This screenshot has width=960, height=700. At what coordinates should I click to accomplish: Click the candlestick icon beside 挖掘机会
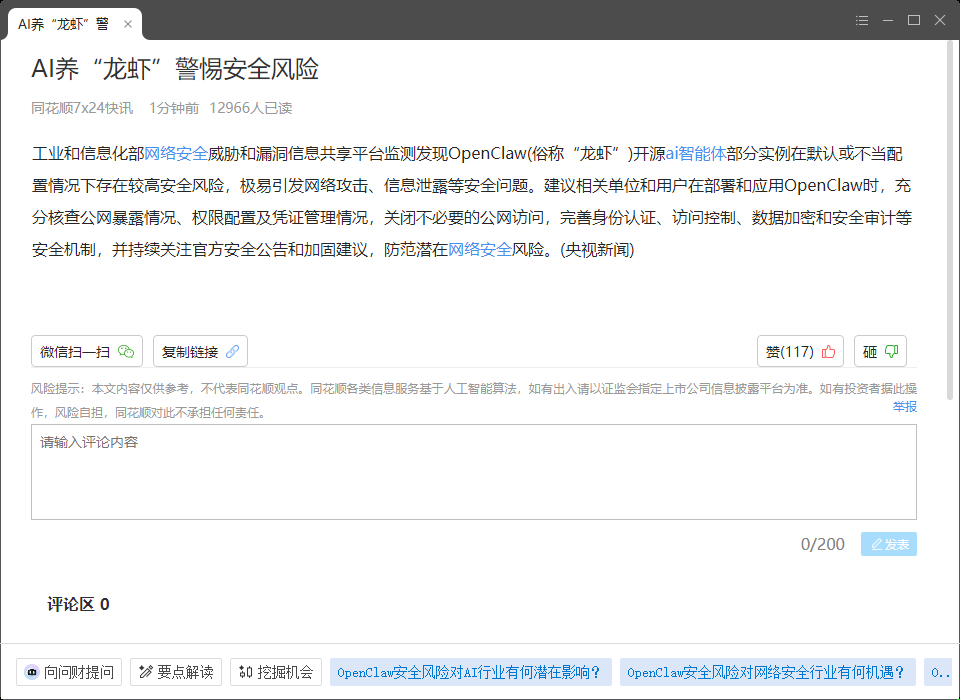pyautogui.click(x=246, y=672)
